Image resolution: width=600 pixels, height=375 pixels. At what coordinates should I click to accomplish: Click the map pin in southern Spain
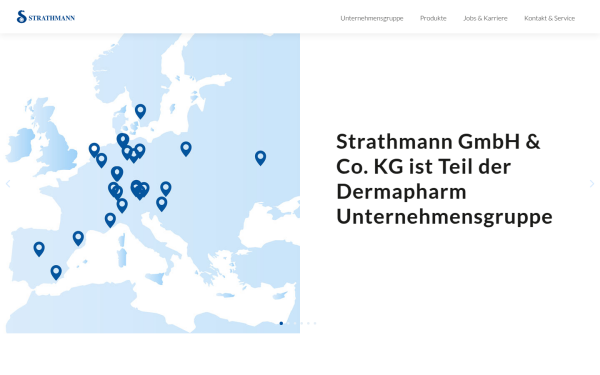click(56, 272)
